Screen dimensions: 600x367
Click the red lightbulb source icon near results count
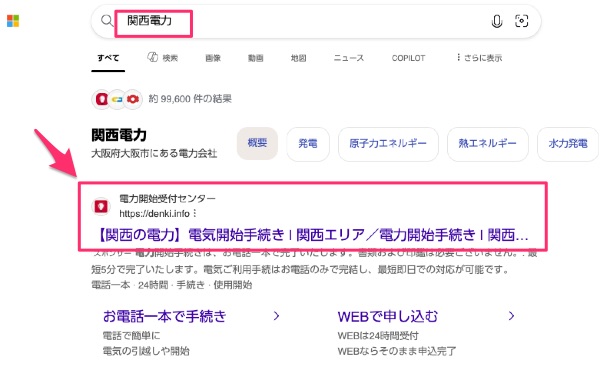click(101, 99)
